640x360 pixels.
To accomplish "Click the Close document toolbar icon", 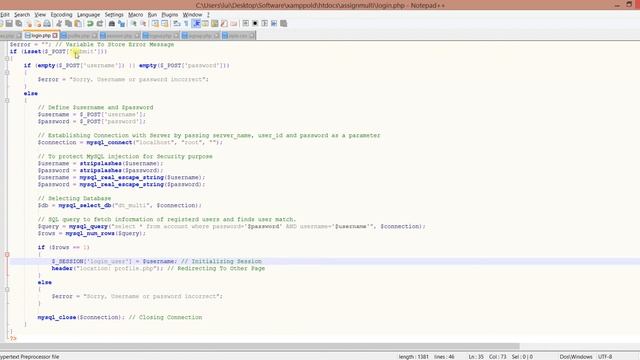I will [x=29, y=24].
